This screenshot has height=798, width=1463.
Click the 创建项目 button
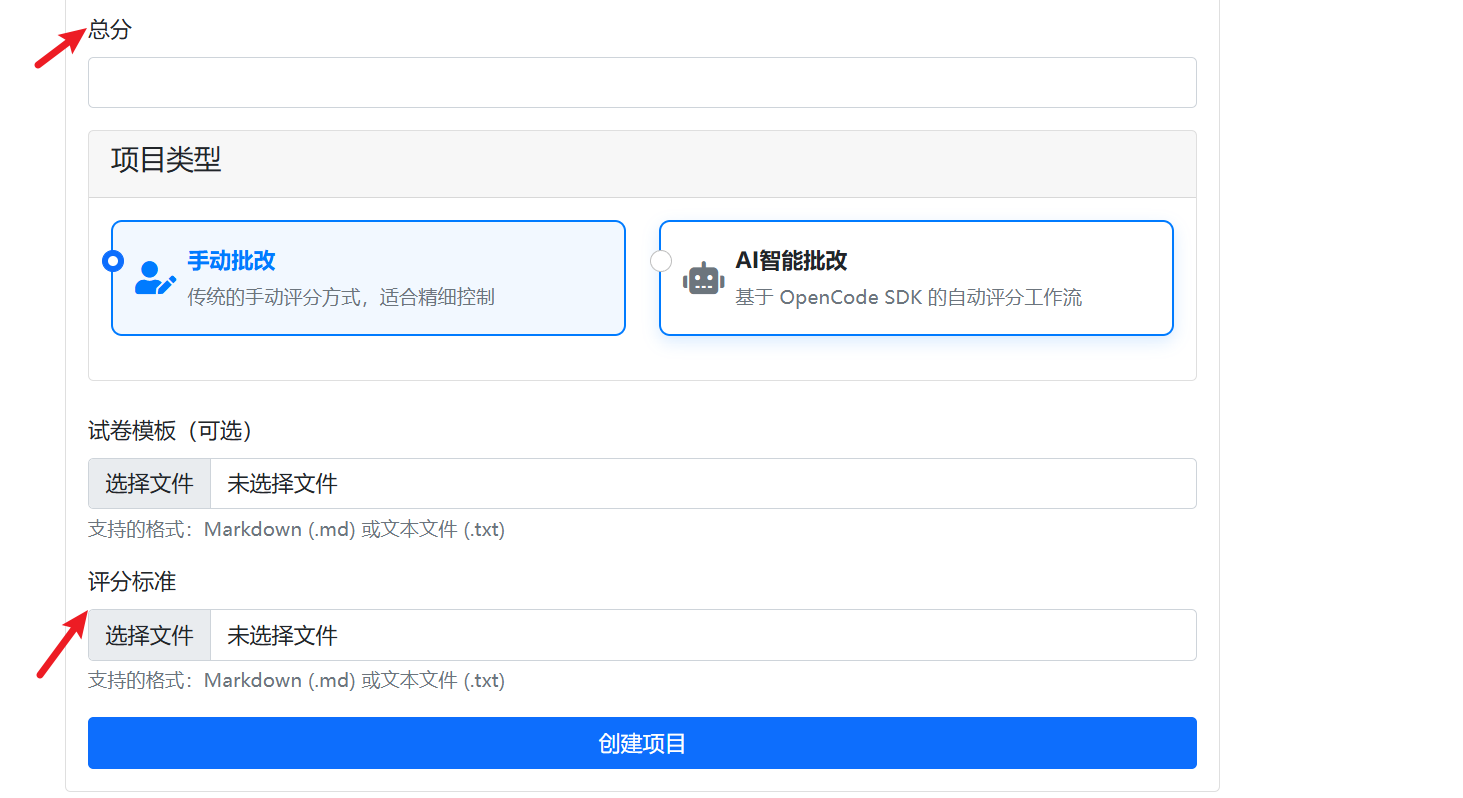(x=642, y=743)
